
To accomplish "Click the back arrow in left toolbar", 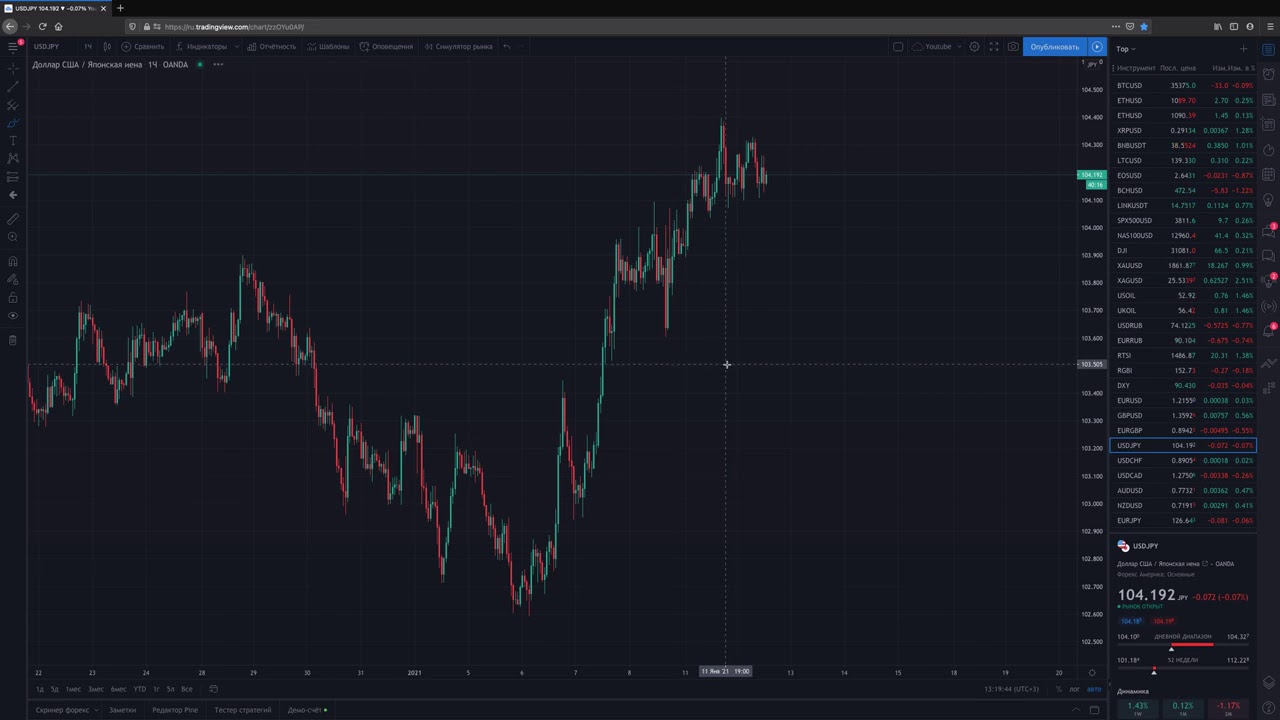I will (x=13, y=195).
